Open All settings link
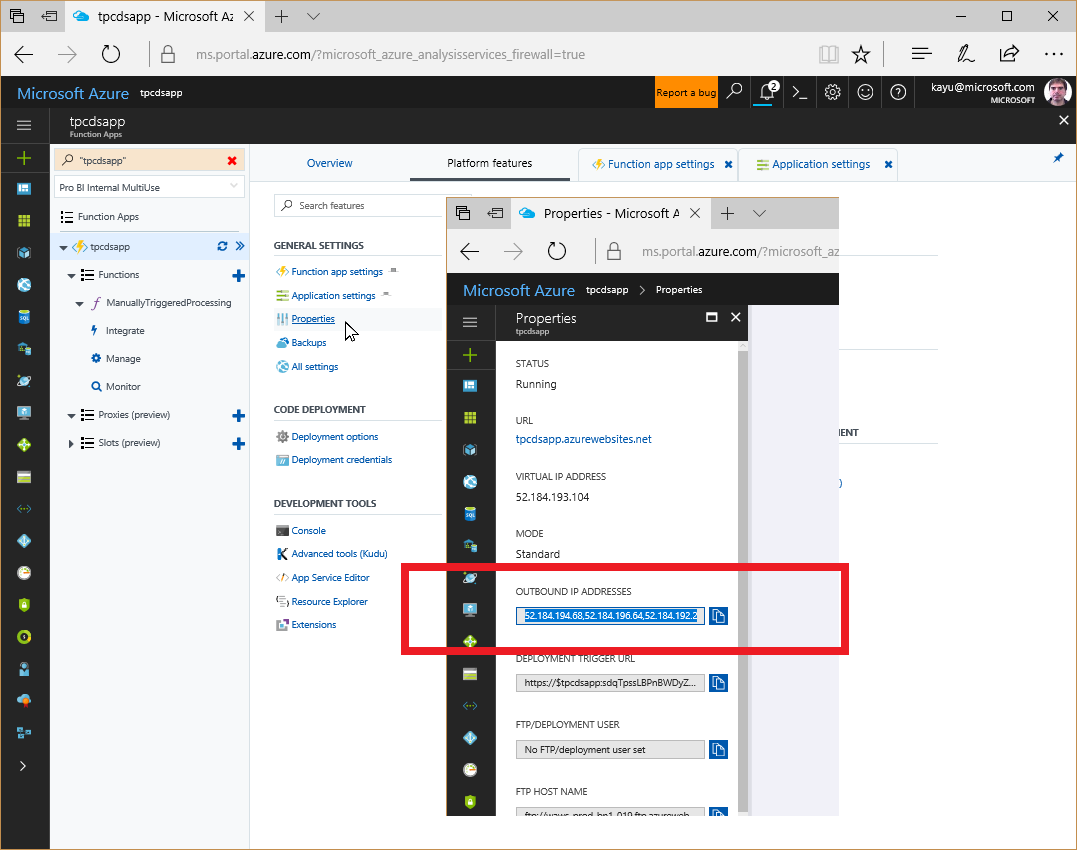 tap(315, 367)
